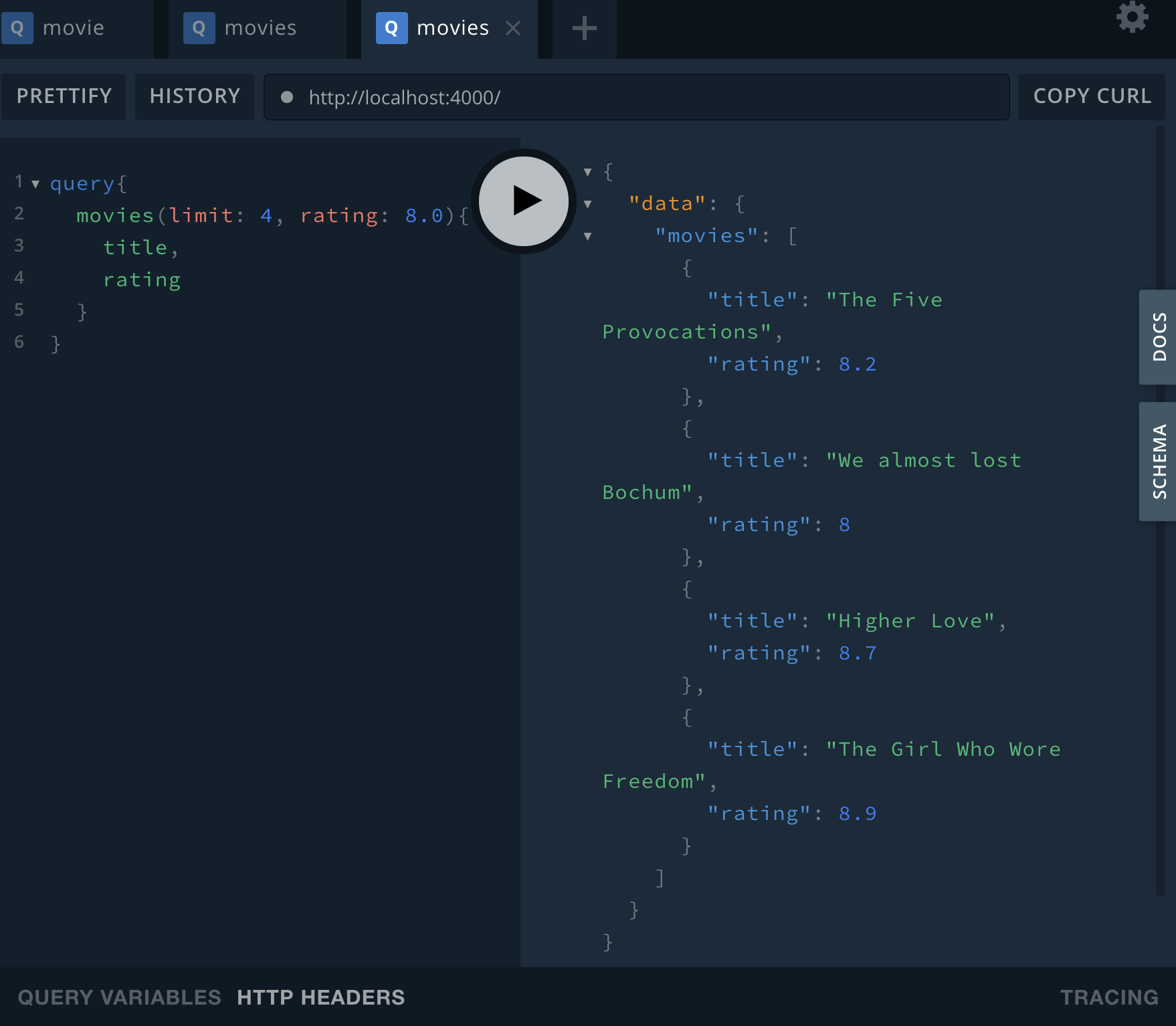Collapse the query block on line 1
The image size is (1176, 1026).
click(x=35, y=184)
